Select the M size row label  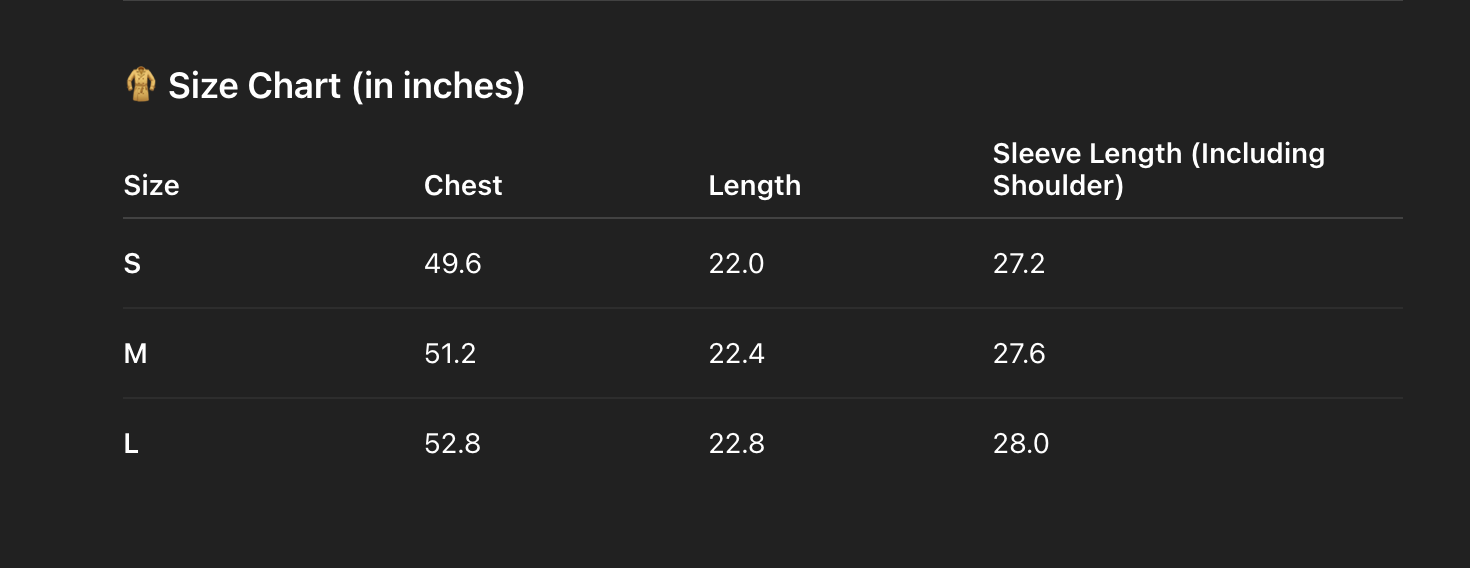point(135,354)
